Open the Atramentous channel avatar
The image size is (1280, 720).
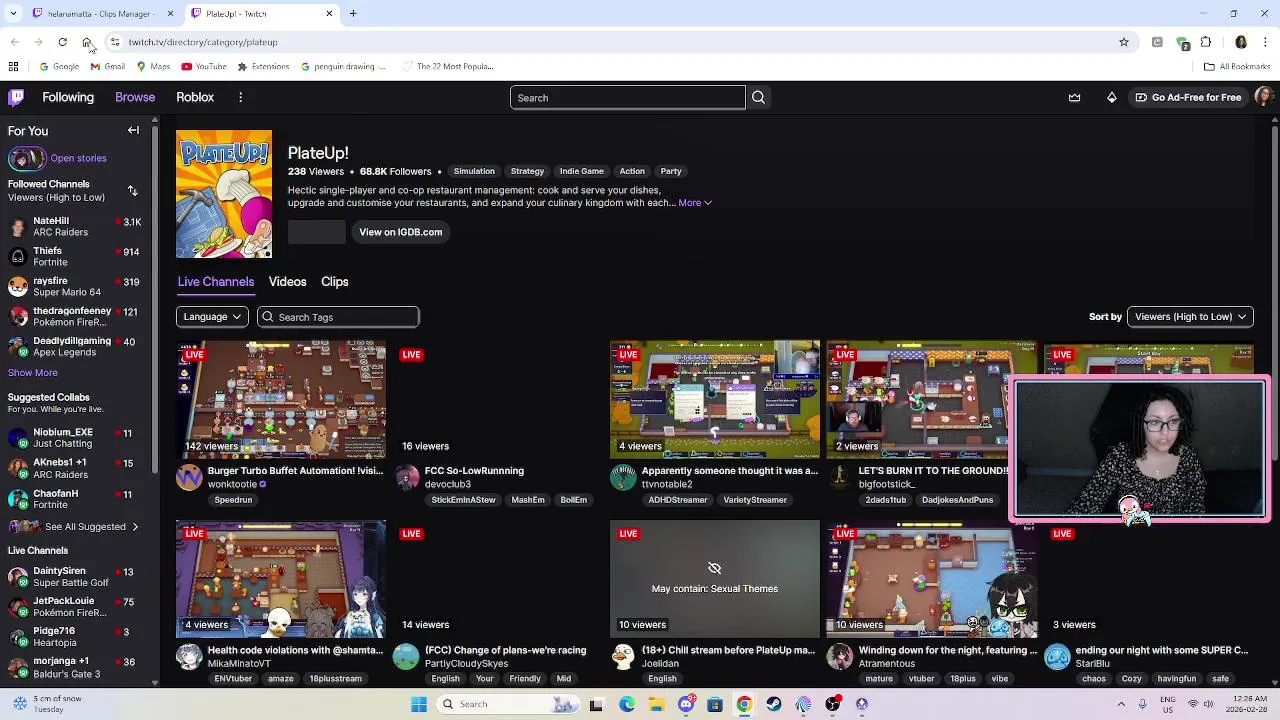[840, 657]
